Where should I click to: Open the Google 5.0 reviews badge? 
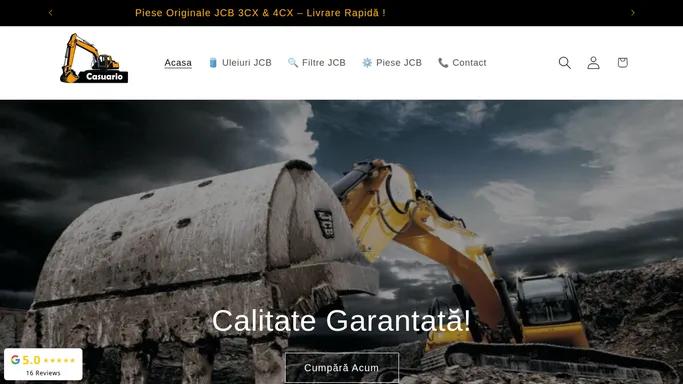pyautogui.click(x=43, y=364)
